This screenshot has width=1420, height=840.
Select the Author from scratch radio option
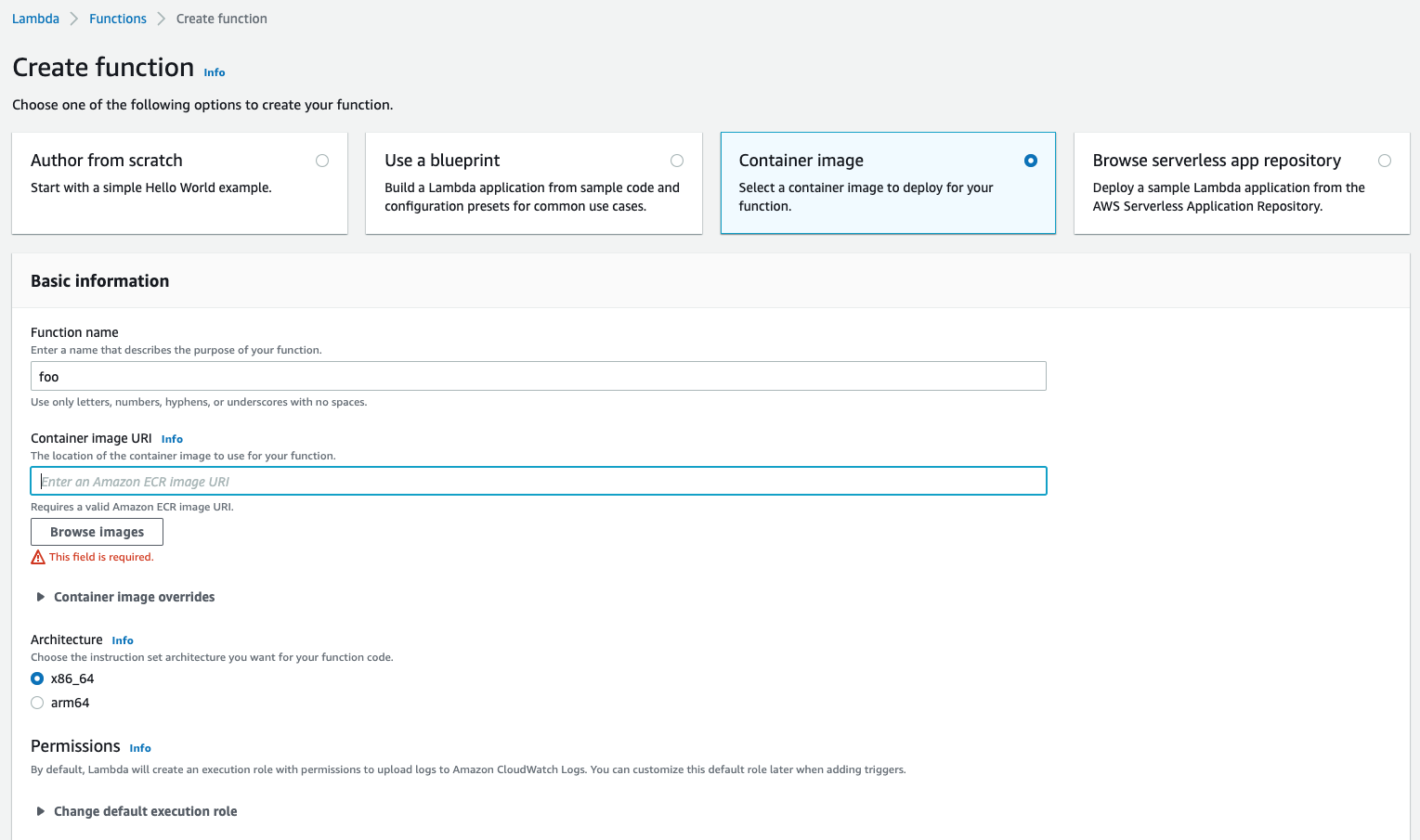[x=322, y=161]
